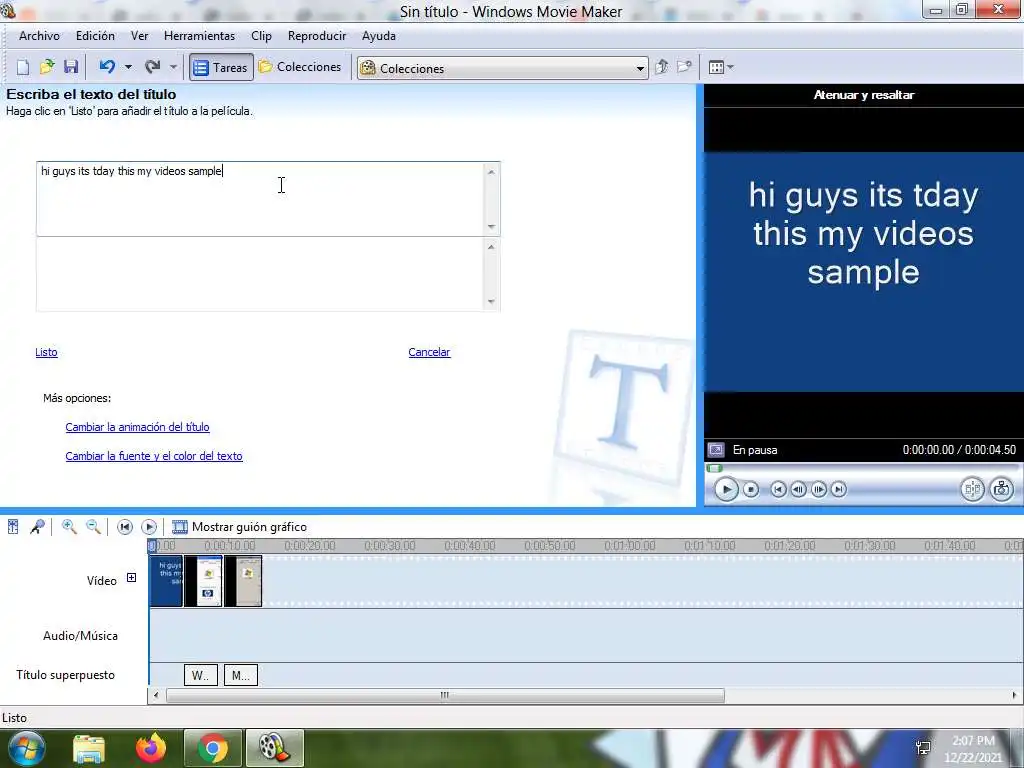Screen dimensions: 1024x768
Task: Click into the title text box
Action: tap(260, 199)
